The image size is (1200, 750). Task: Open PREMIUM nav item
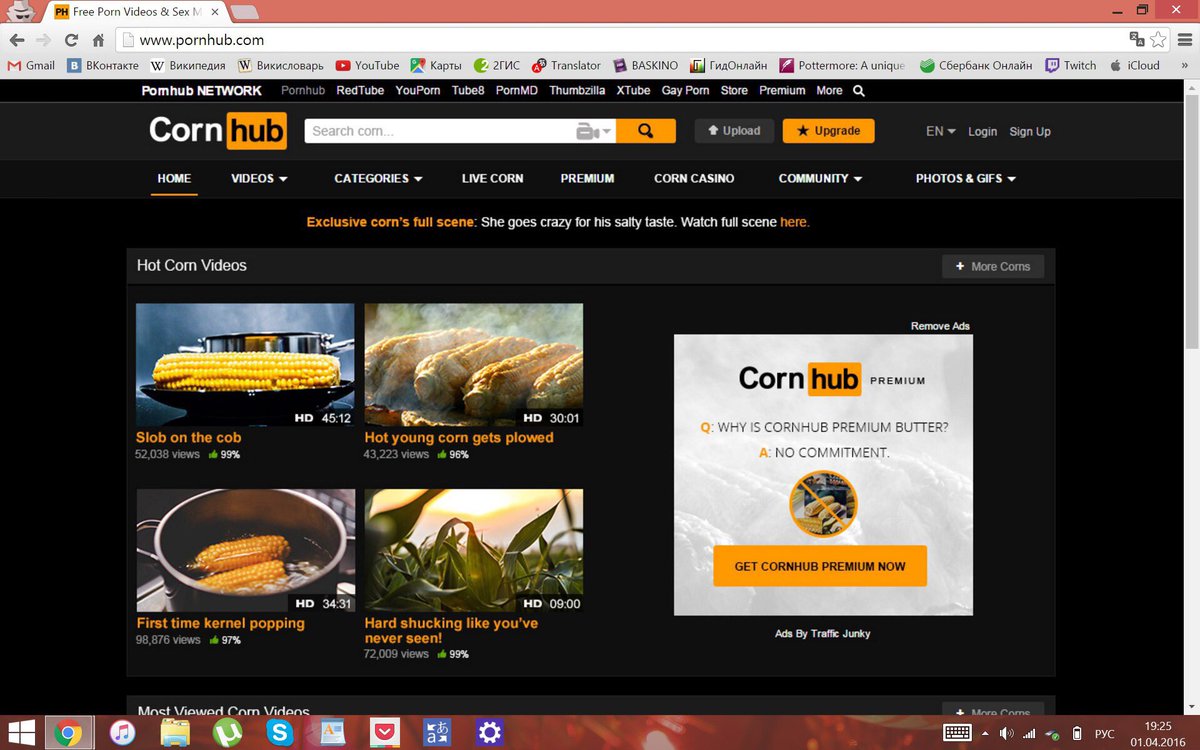point(587,178)
